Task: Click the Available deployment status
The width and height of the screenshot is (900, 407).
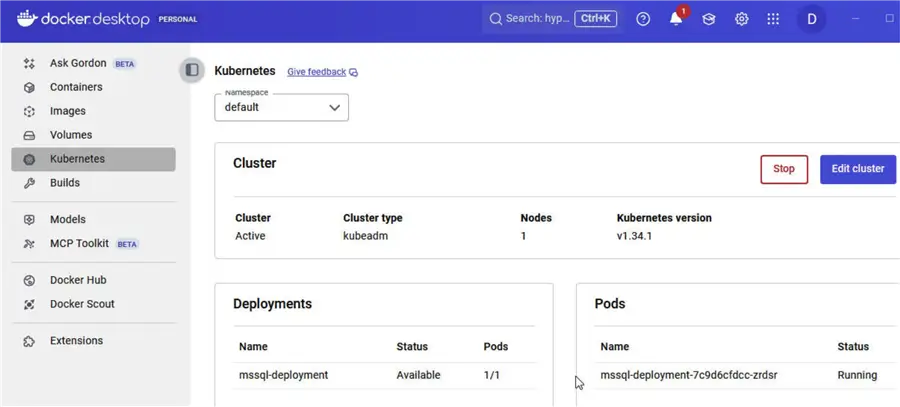Action: [x=418, y=375]
